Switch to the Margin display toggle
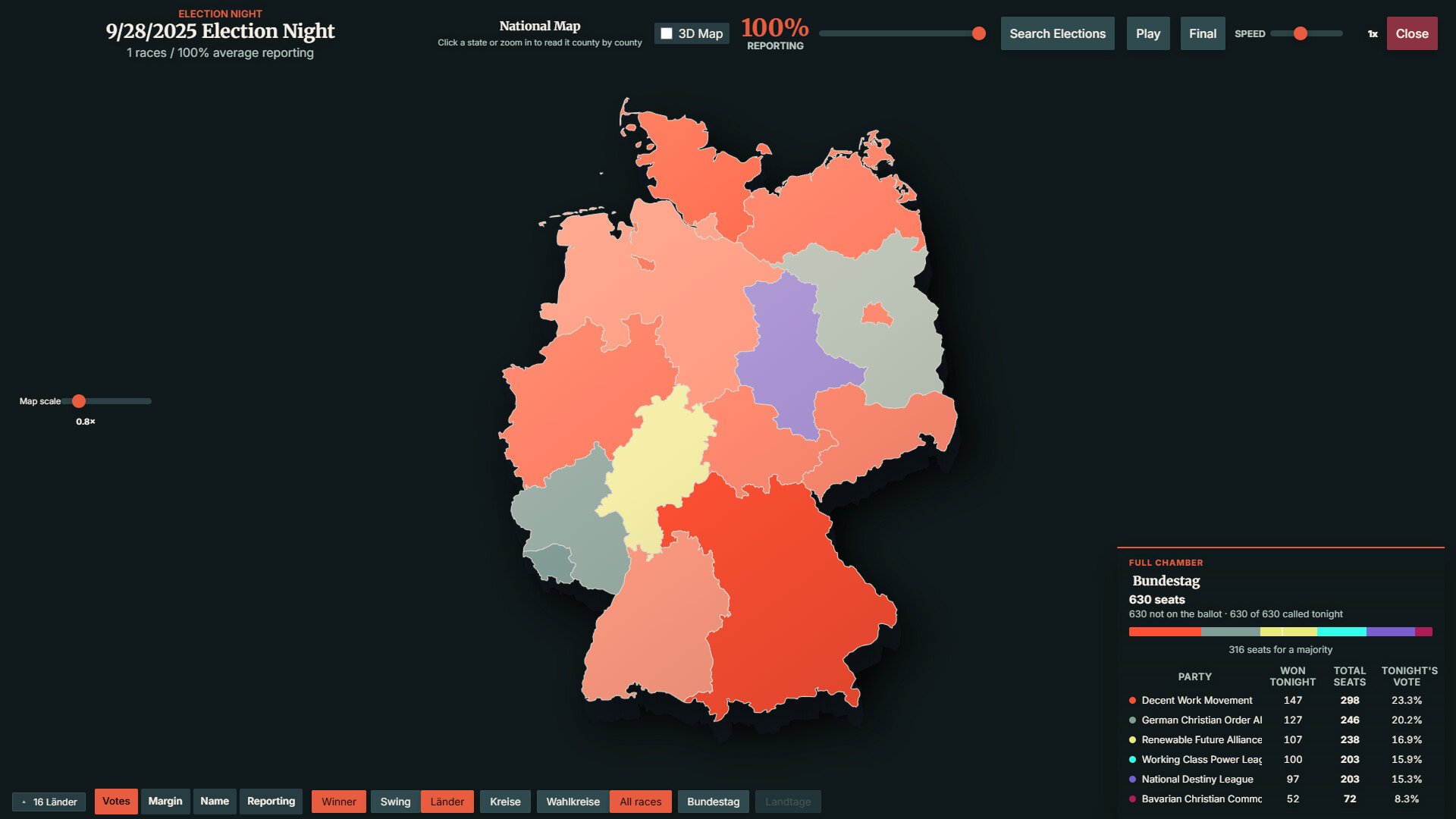1456x819 pixels. (165, 802)
